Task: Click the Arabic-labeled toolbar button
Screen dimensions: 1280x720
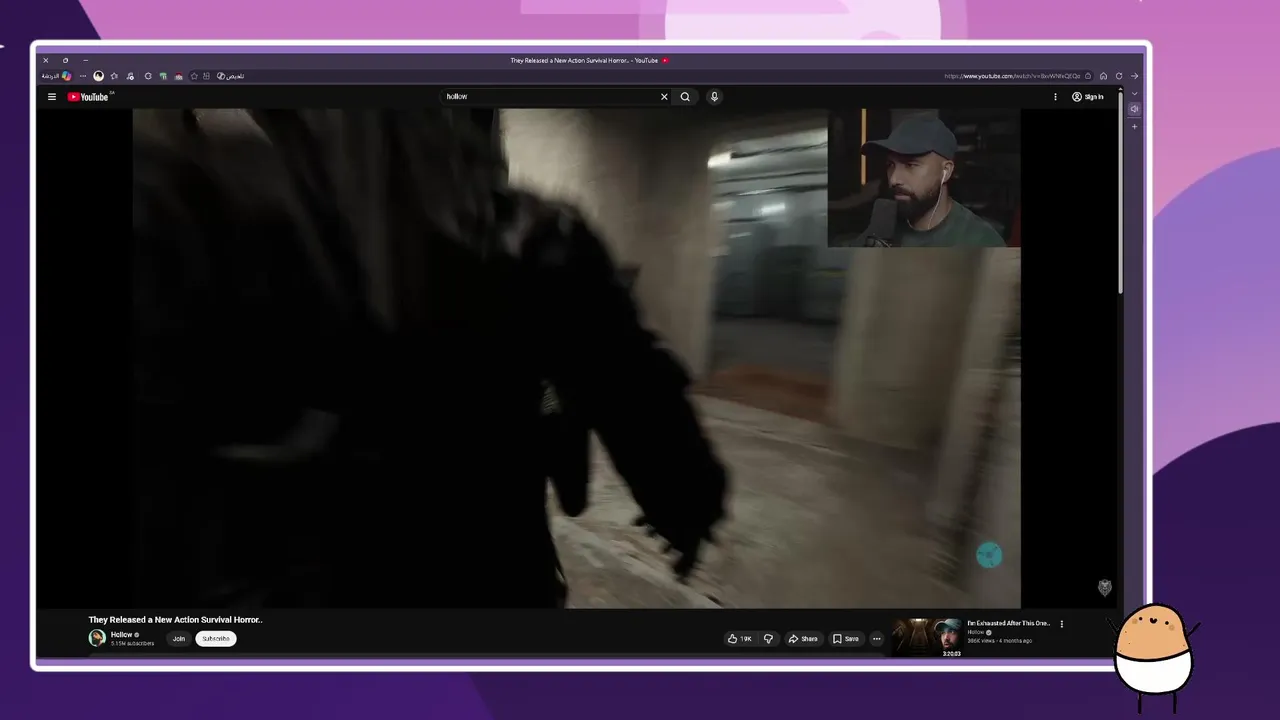Action: point(230,76)
